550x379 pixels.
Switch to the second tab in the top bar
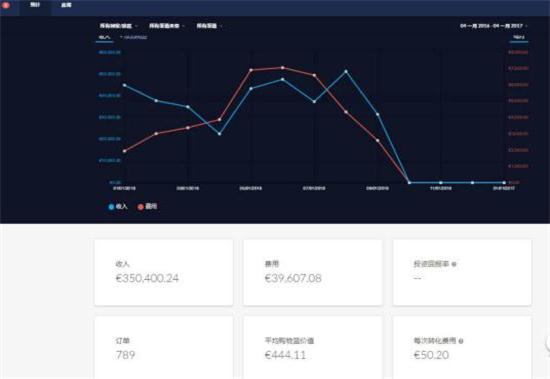[66, 5]
